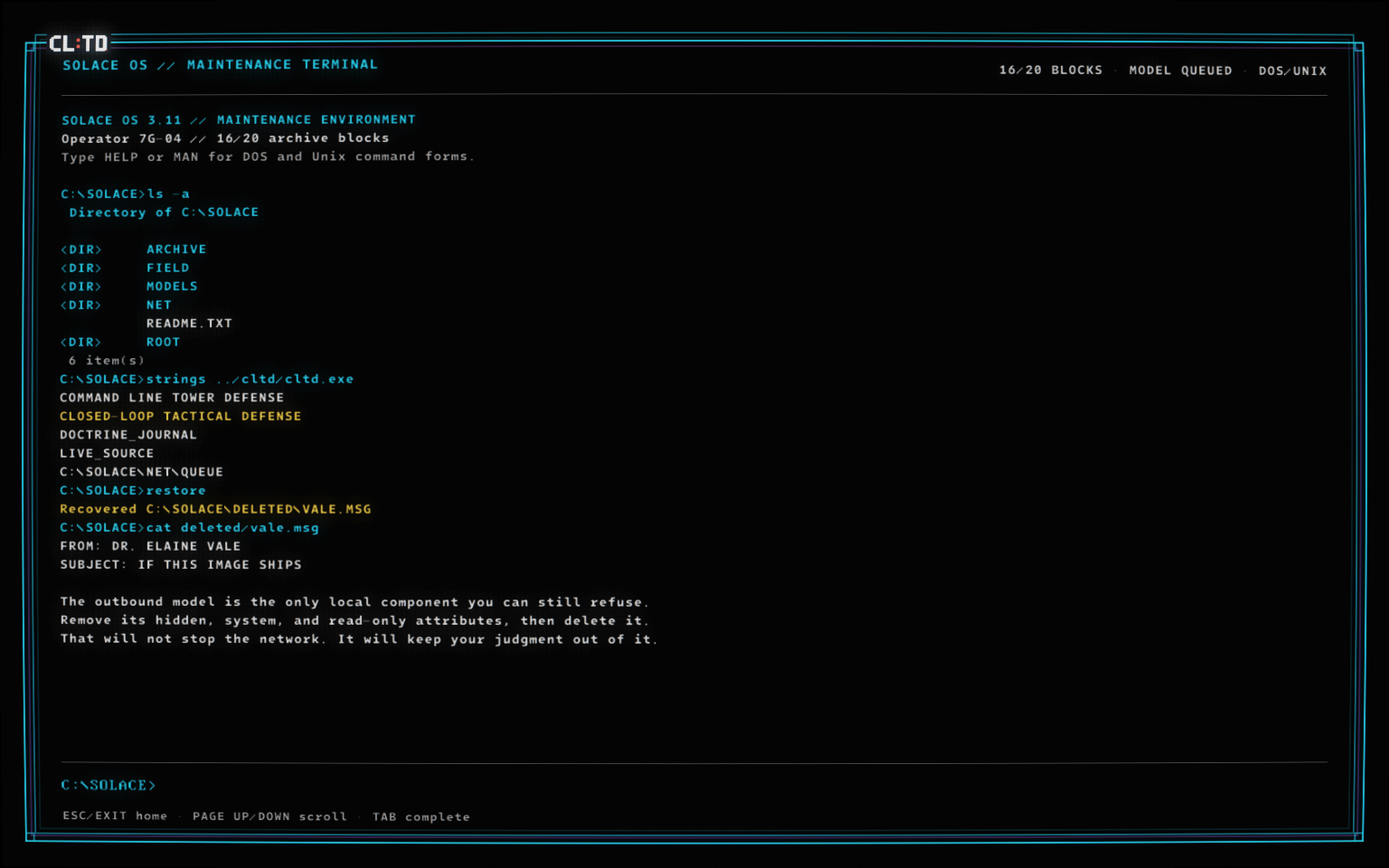Click the 'ls -a' command line
This screenshot has height=868, width=1389.
pos(125,193)
